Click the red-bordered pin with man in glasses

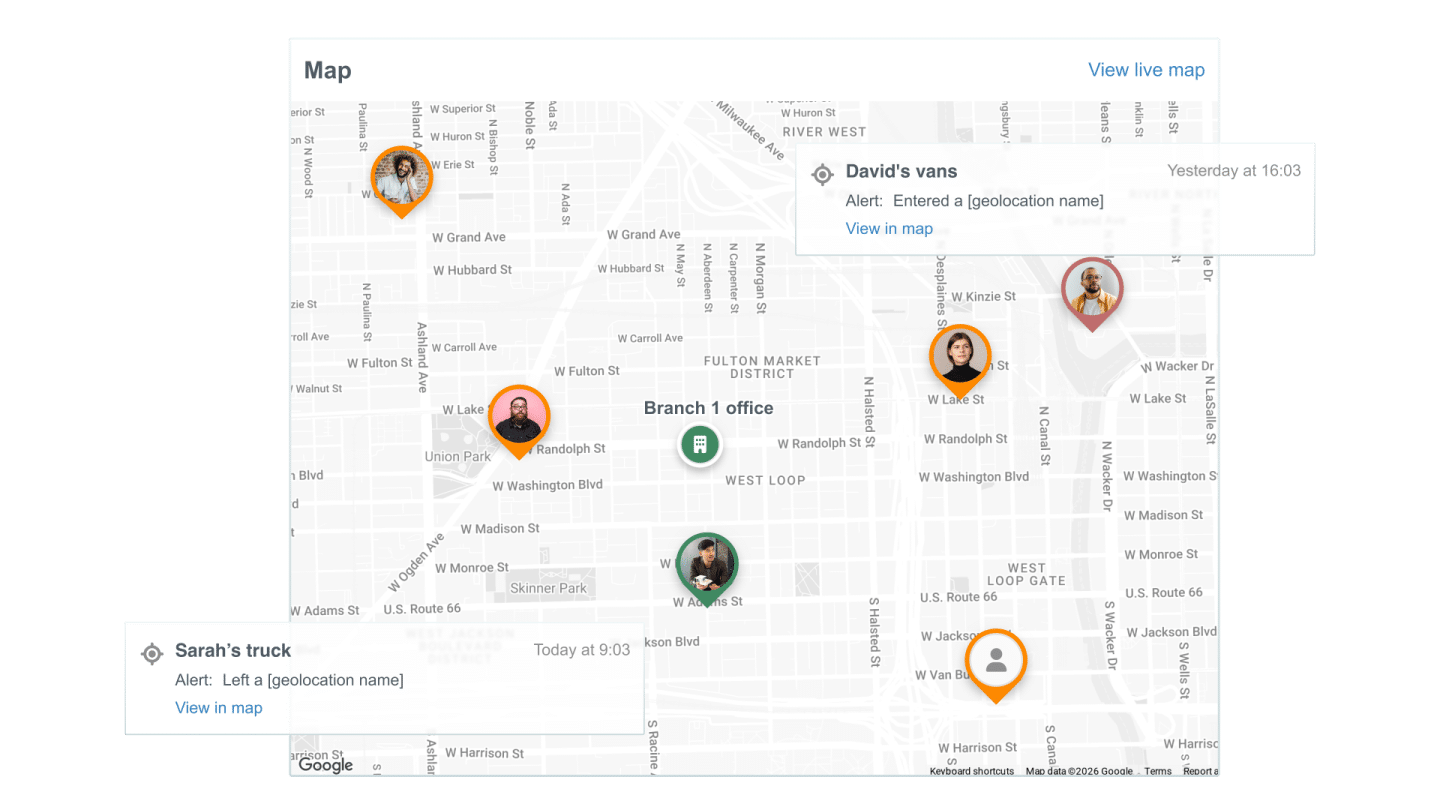(x=1092, y=293)
